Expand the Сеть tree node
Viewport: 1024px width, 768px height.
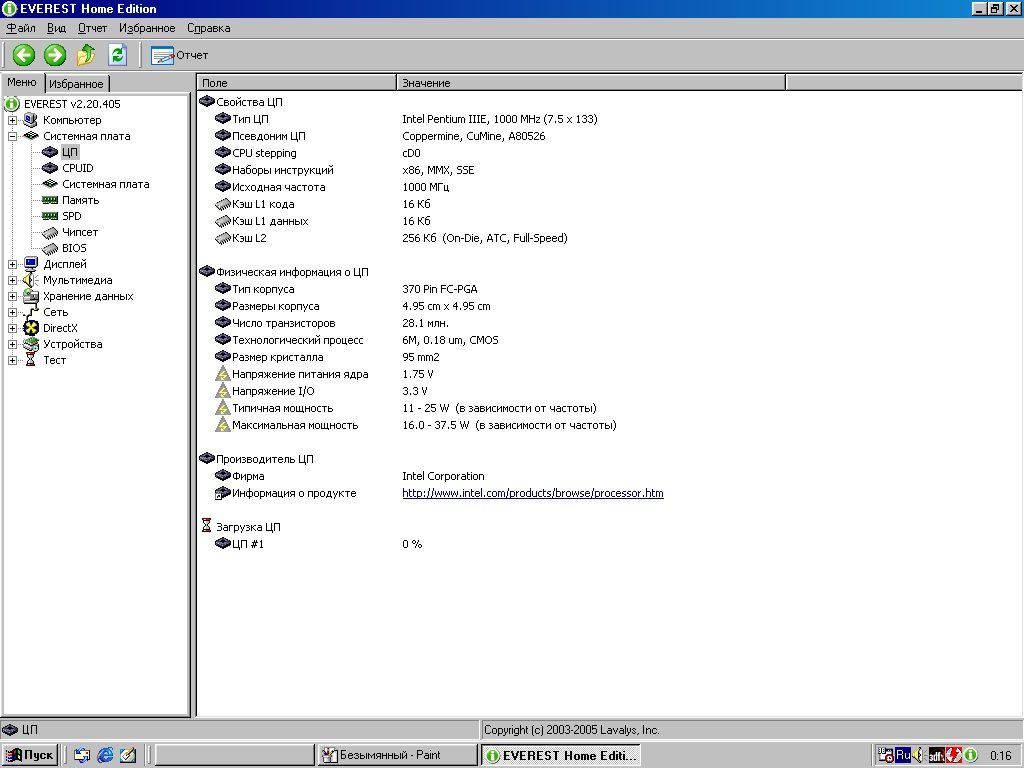point(12,312)
